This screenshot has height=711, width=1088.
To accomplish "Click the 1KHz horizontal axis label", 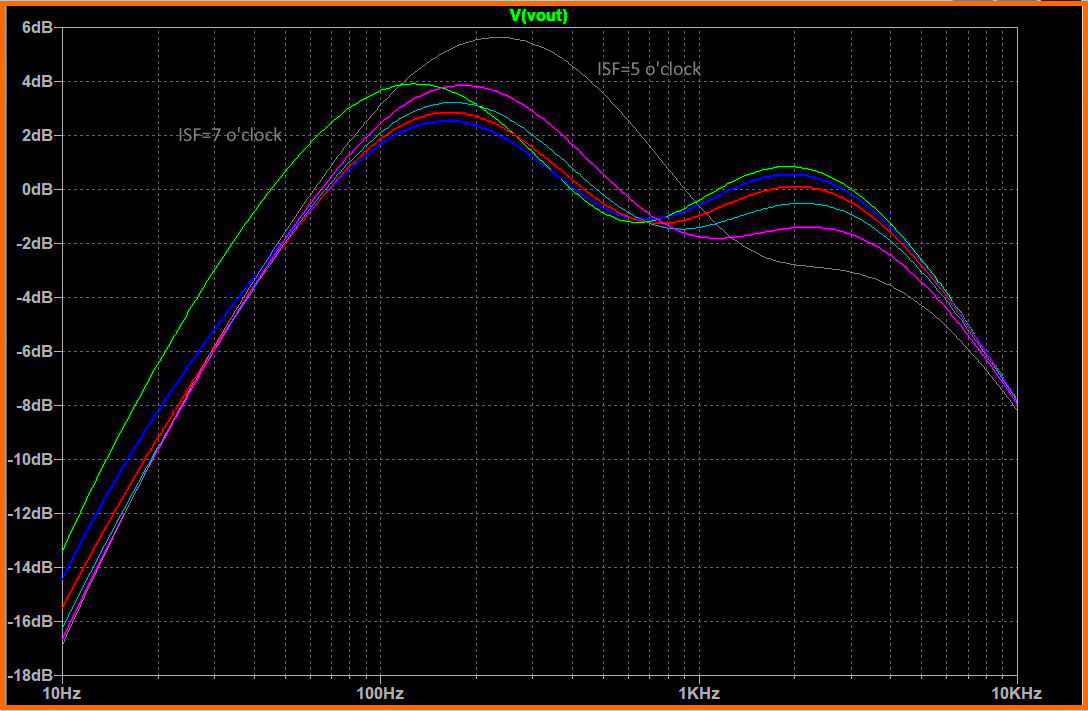I will [x=697, y=693].
